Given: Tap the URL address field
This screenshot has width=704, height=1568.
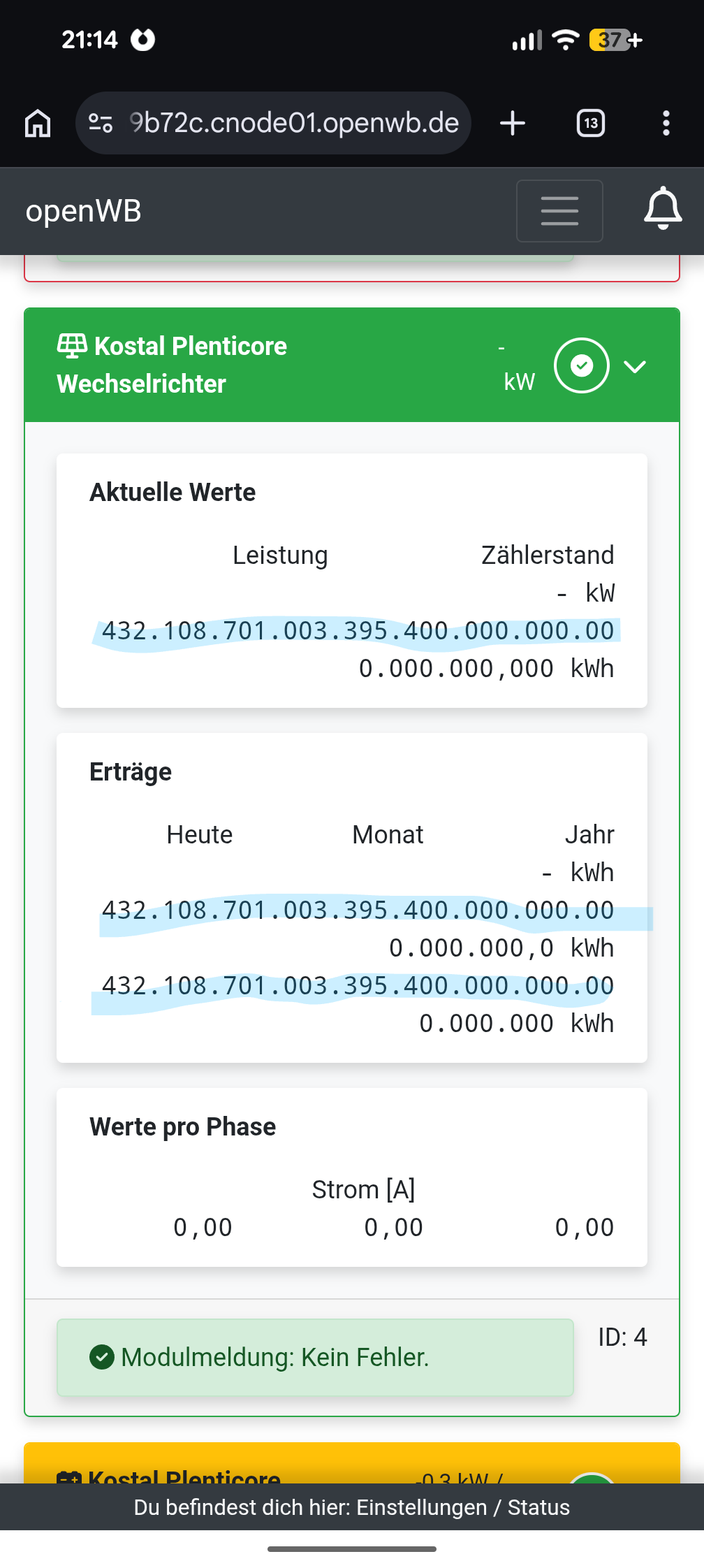Looking at the screenshot, I should point(293,124).
